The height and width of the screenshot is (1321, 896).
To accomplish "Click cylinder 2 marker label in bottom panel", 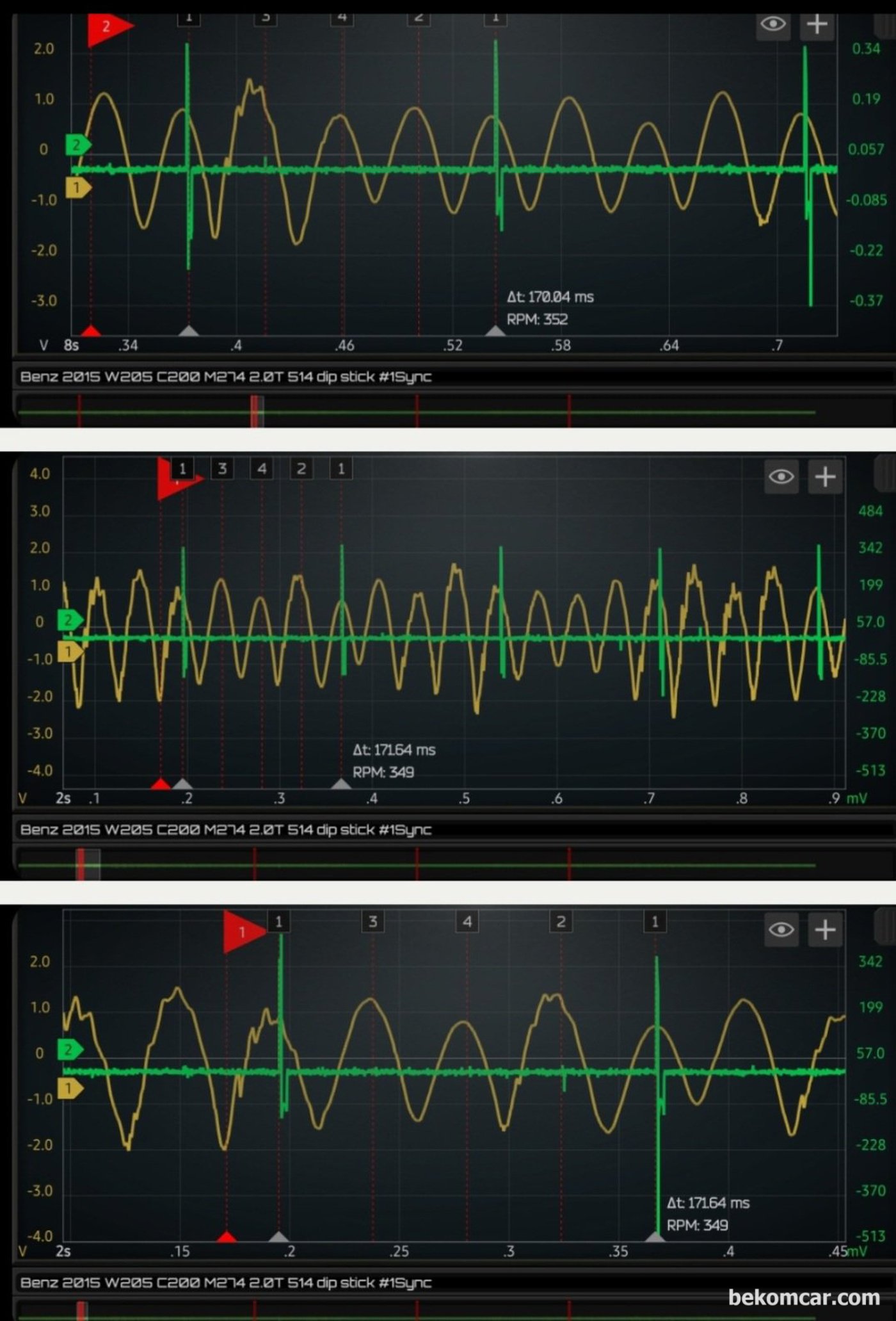I will [561, 921].
